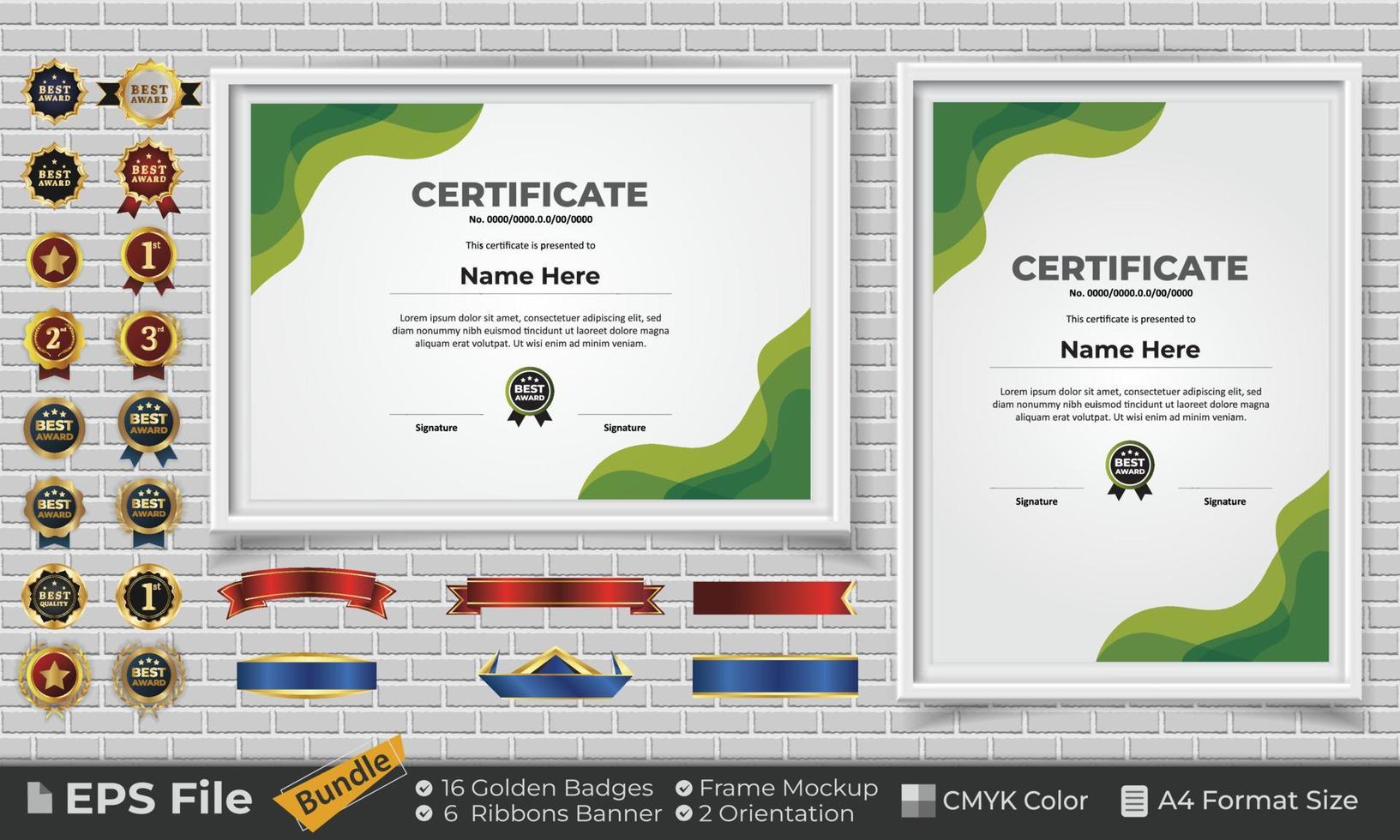This screenshot has width=1400, height=840.
Task: Click green BEST AWARD seal on landscape certificate
Action: [530, 396]
